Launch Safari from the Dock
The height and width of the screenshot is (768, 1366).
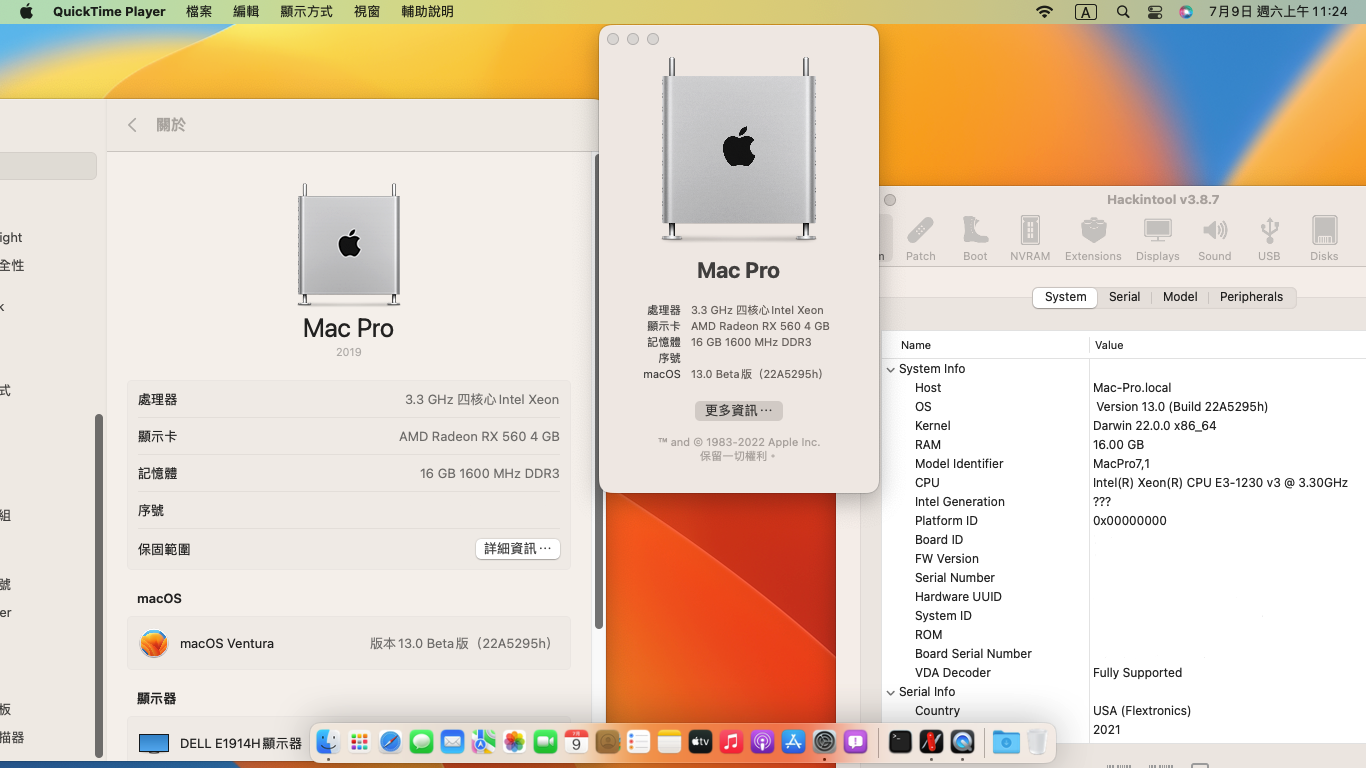coord(390,742)
